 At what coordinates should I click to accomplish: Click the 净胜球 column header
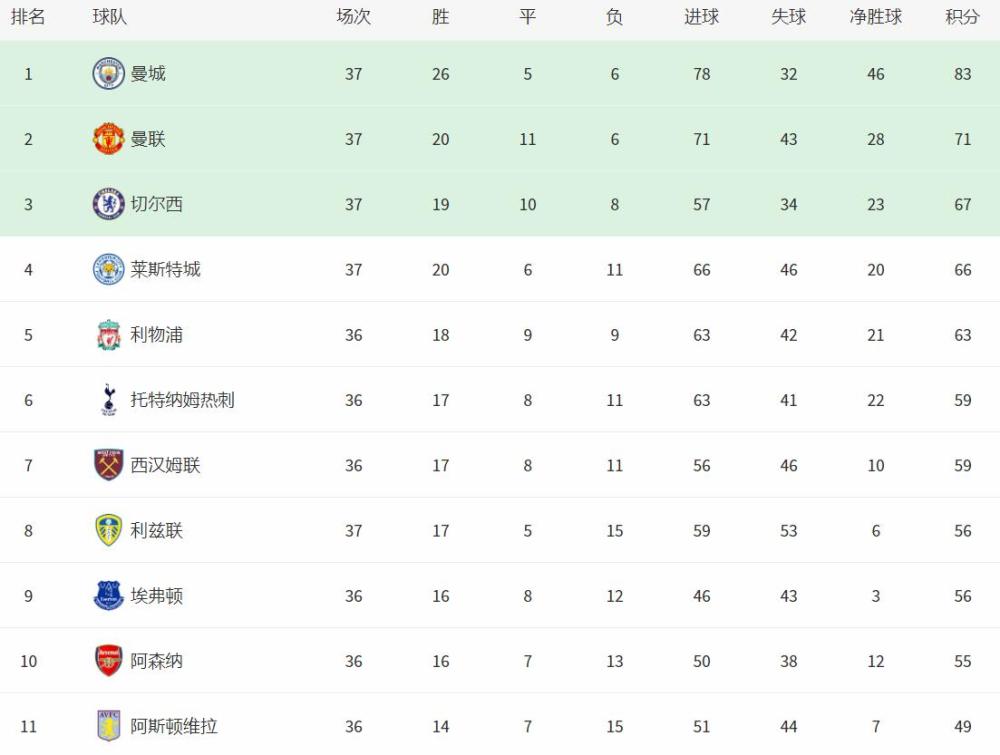876,17
